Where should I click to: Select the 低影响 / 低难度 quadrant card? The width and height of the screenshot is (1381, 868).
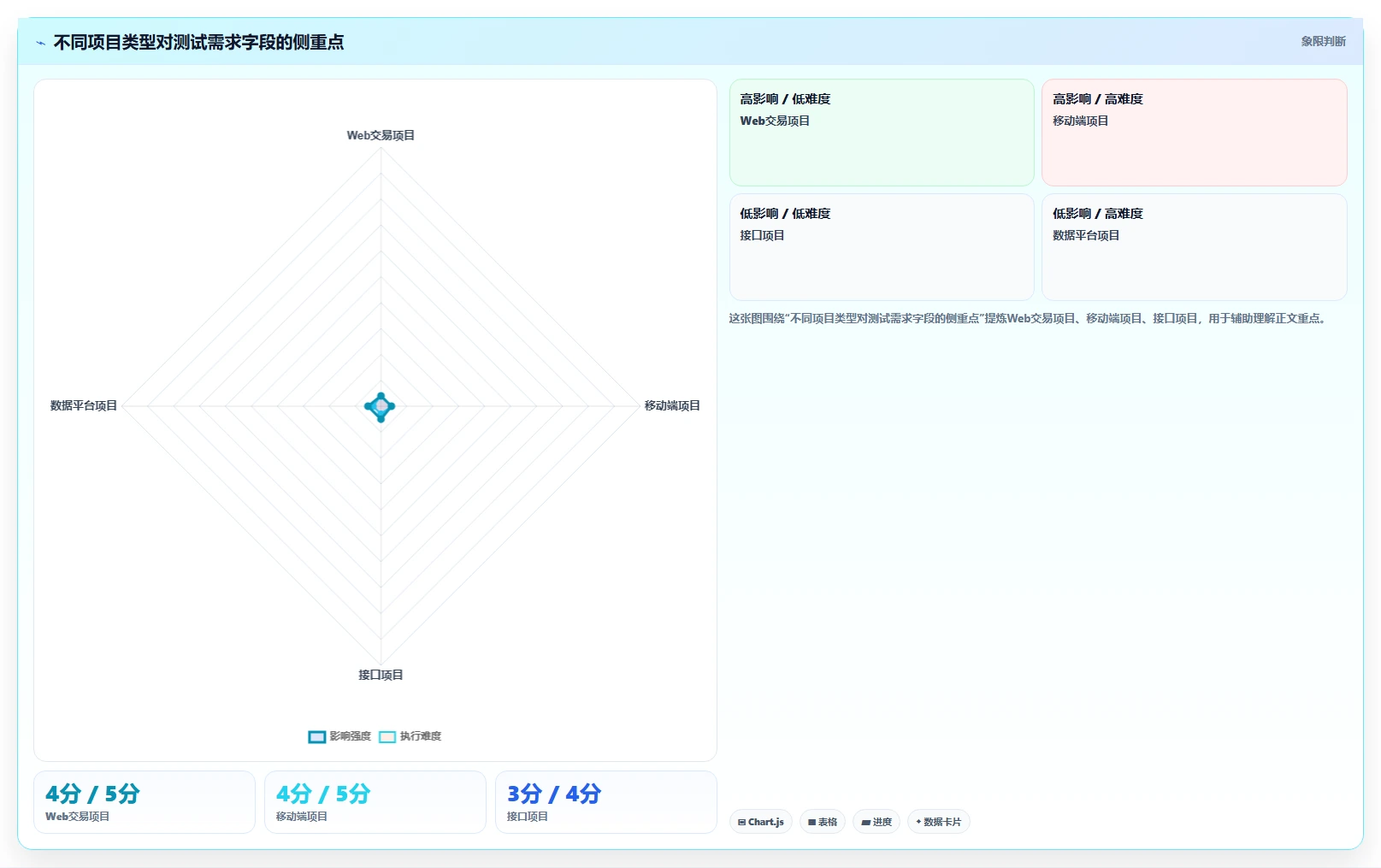coord(882,247)
